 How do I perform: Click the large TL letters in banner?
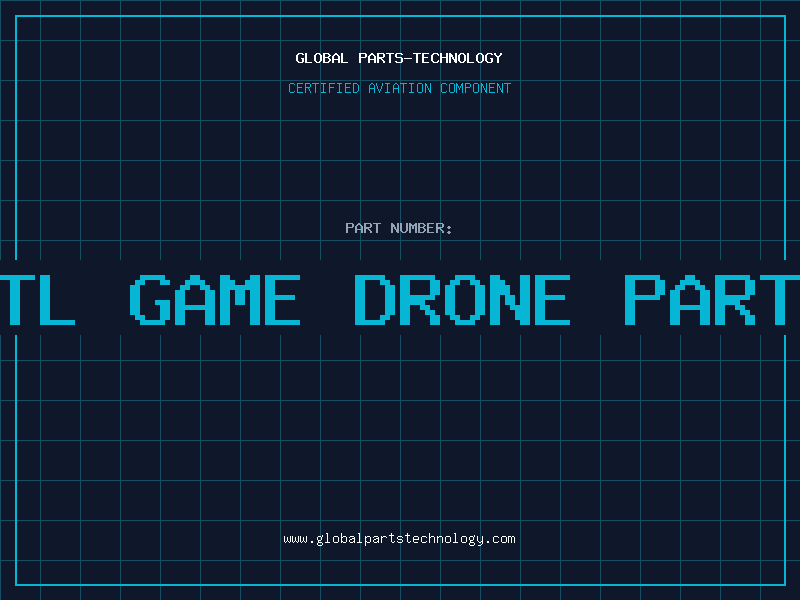pyautogui.click(x=38, y=299)
